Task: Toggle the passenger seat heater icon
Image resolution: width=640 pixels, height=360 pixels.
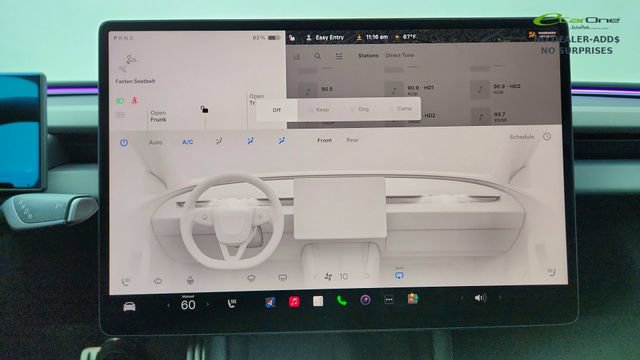Action: click(x=551, y=272)
